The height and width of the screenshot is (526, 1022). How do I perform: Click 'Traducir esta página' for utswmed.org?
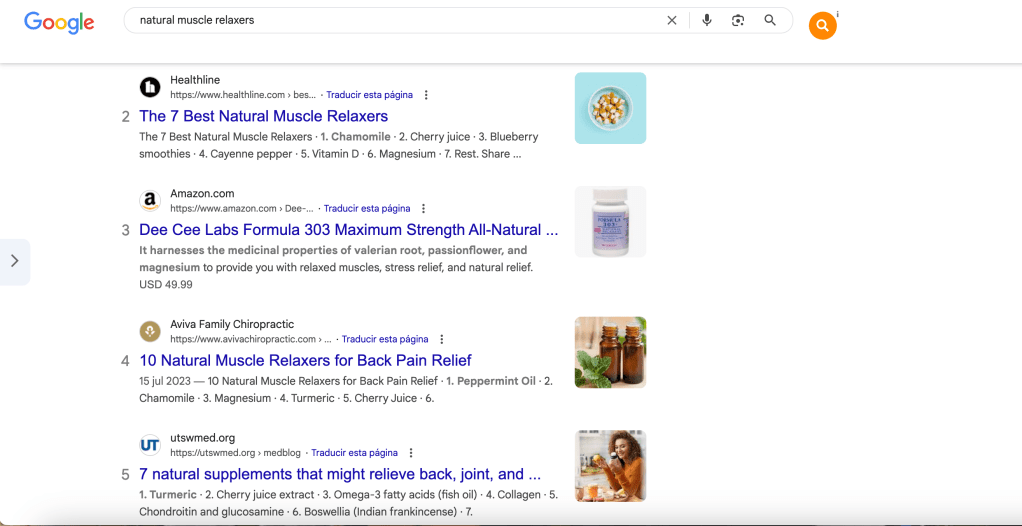click(355, 452)
